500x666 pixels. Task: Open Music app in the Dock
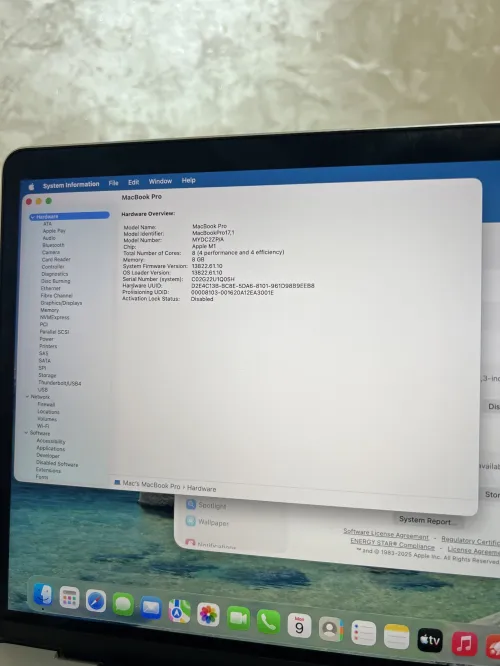[464, 644]
